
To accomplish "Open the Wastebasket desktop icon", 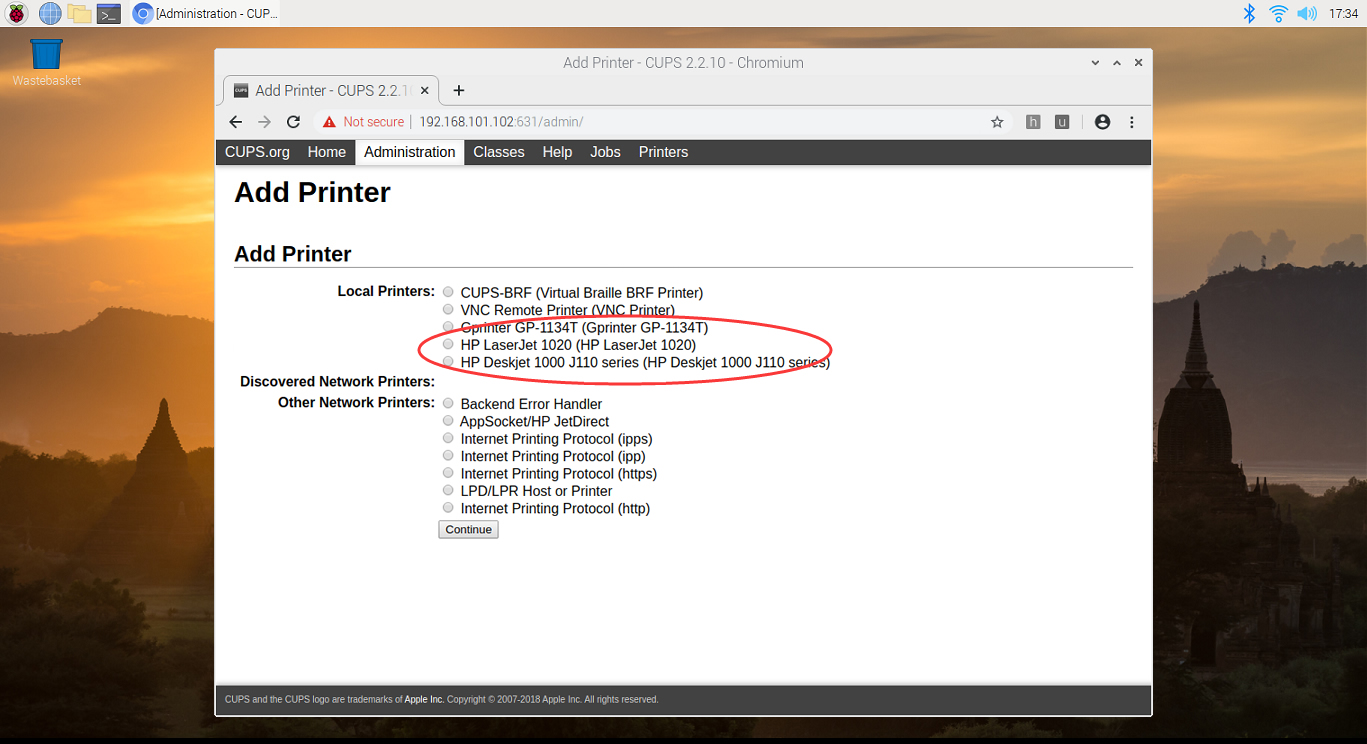I will coord(46,62).
